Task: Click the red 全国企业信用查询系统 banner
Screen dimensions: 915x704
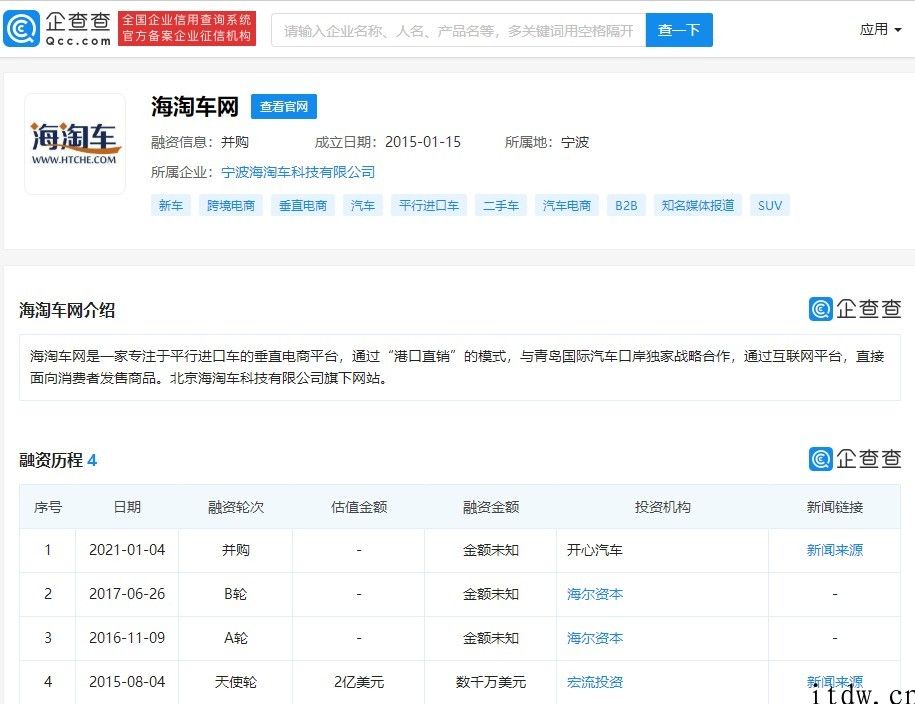Action: [187, 28]
